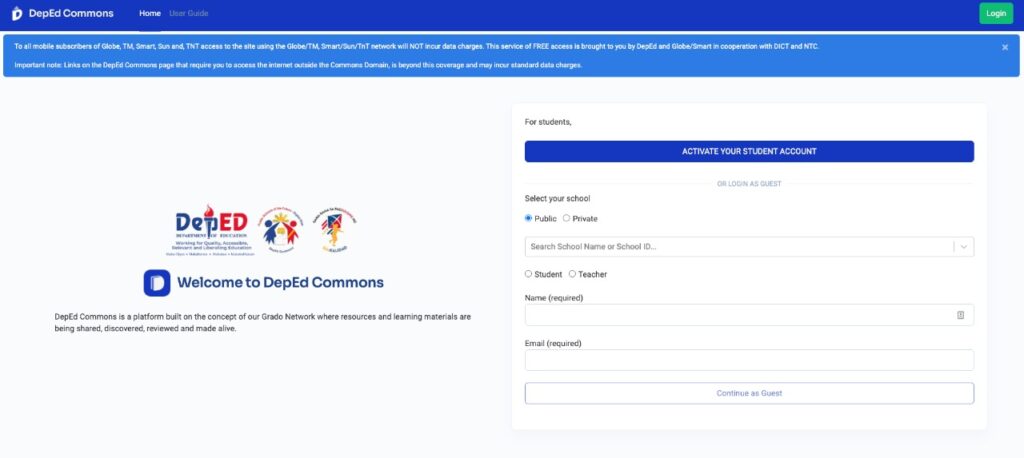The image size is (1024, 458).
Task: Select the Public school radio button
Action: [x=528, y=218]
